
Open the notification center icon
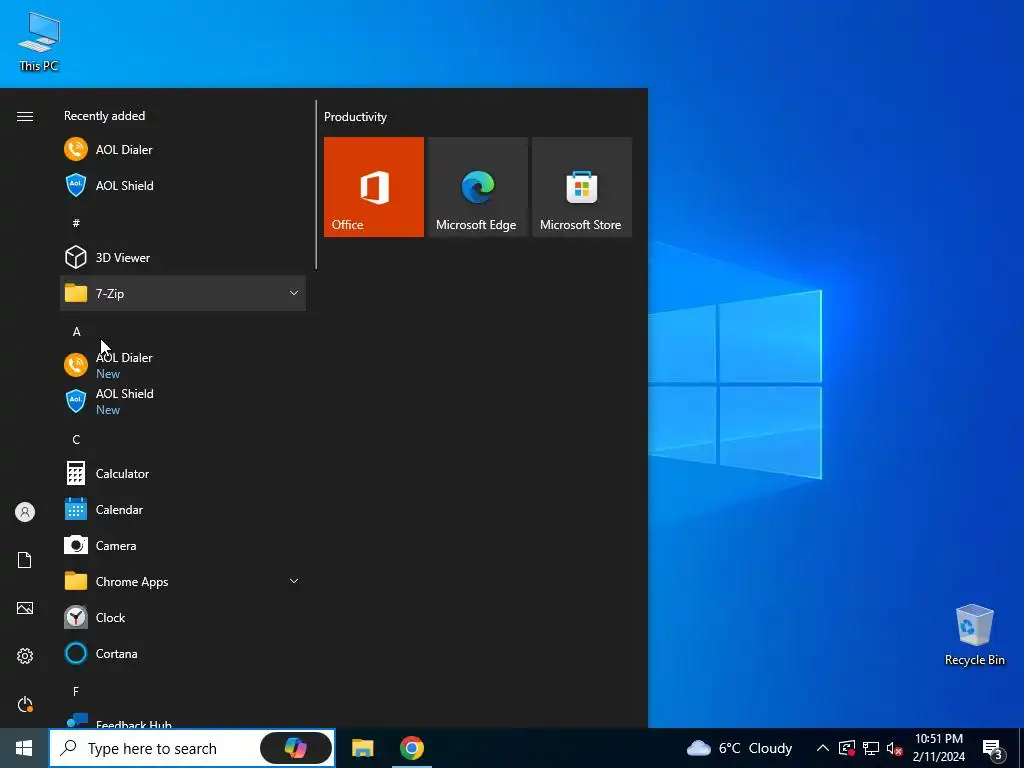(x=993, y=748)
